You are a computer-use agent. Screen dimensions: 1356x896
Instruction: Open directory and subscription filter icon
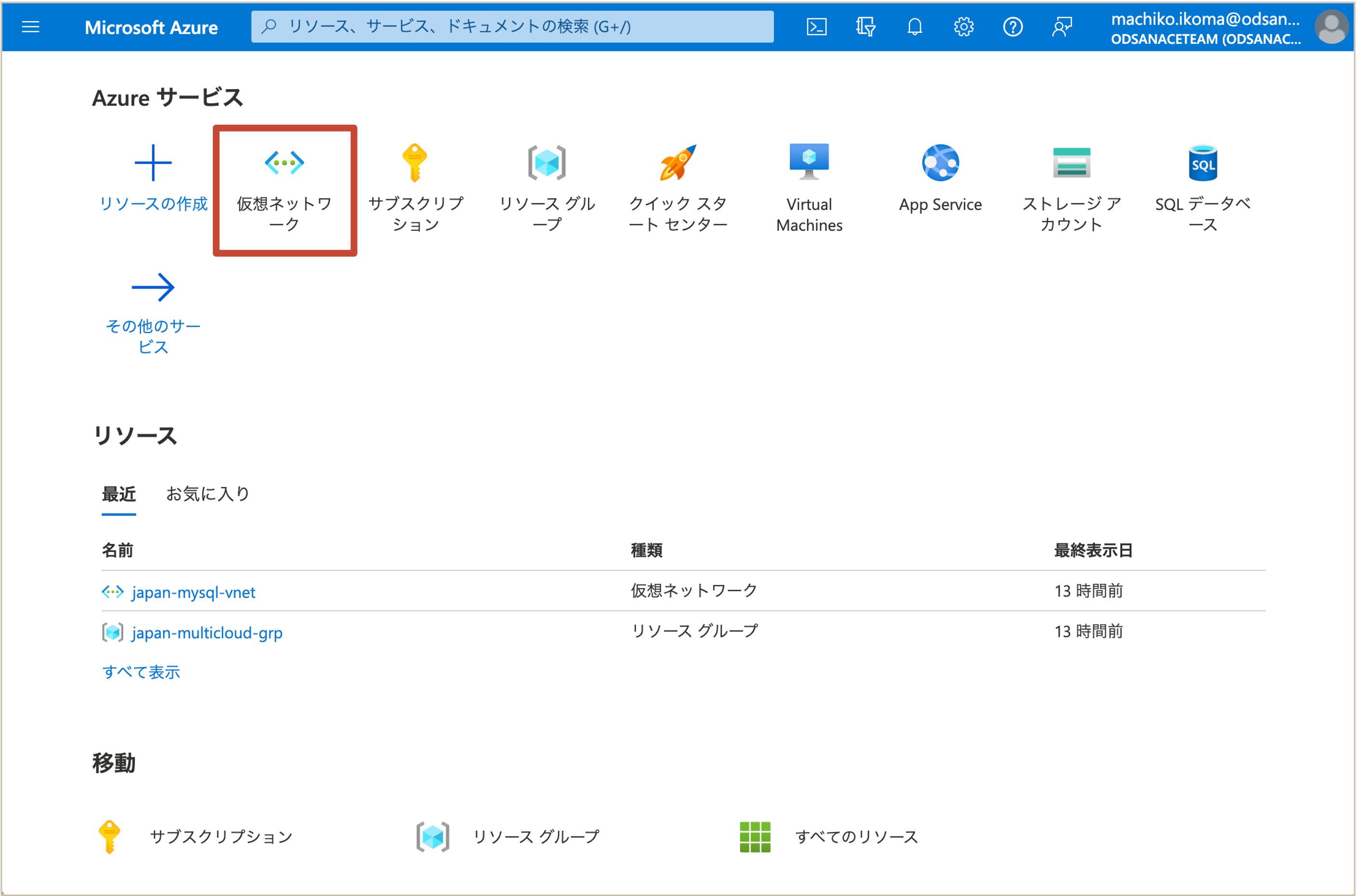click(x=865, y=27)
